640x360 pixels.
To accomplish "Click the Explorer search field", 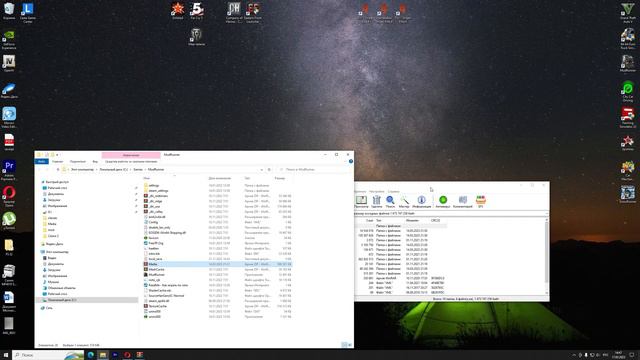I will 314,169.
